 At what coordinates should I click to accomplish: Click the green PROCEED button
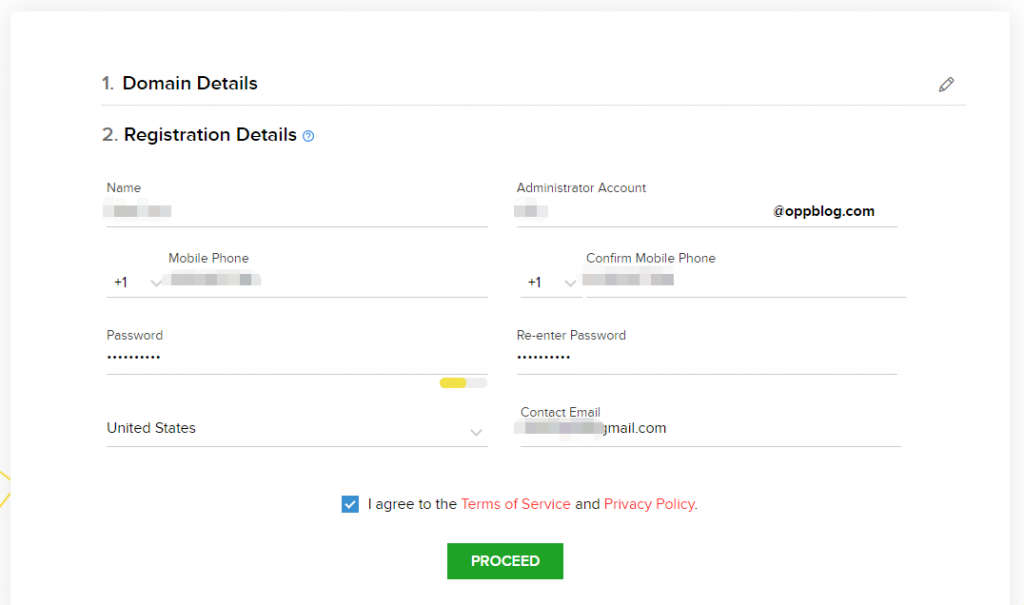pyautogui.click(x=505, y=561)
